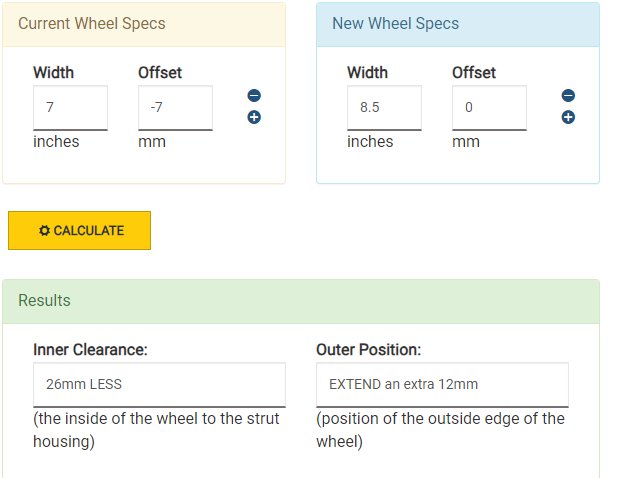
Task: Select the Inner Clearance result box
Action: tap(159, 385)
